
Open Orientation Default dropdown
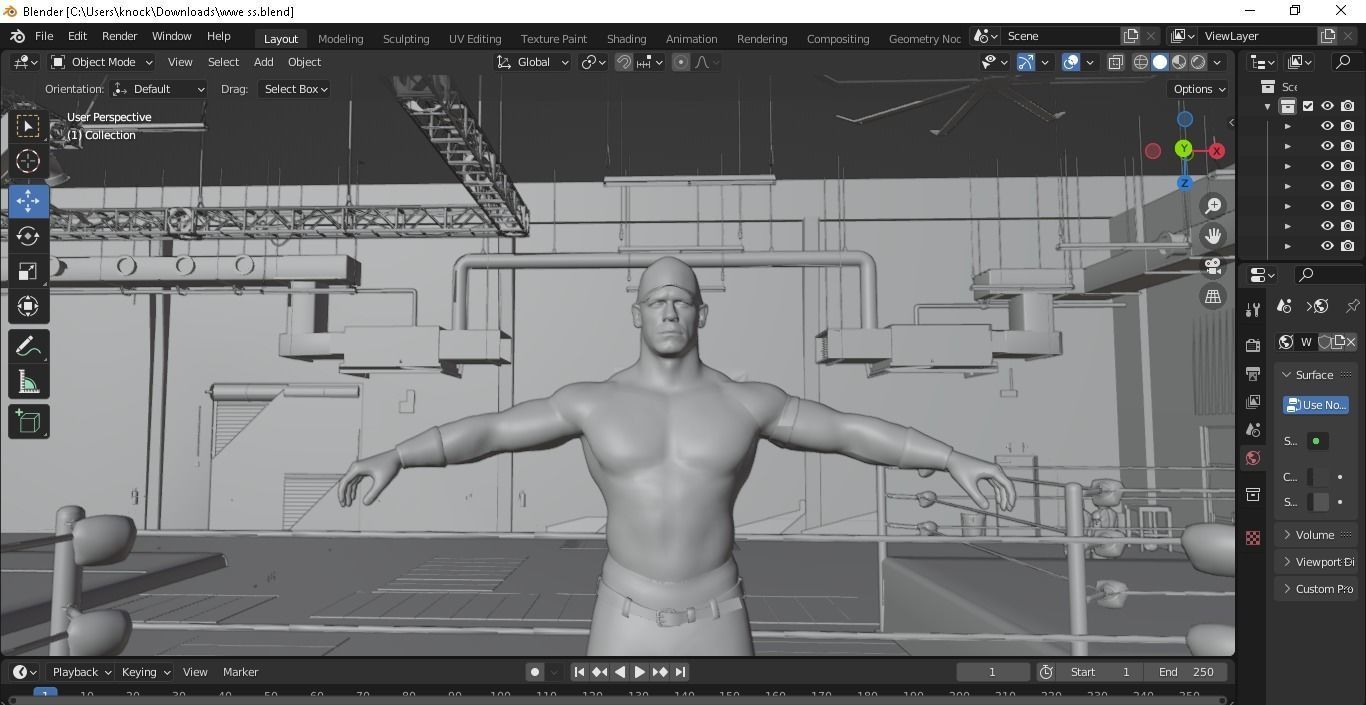pos(159,89)
